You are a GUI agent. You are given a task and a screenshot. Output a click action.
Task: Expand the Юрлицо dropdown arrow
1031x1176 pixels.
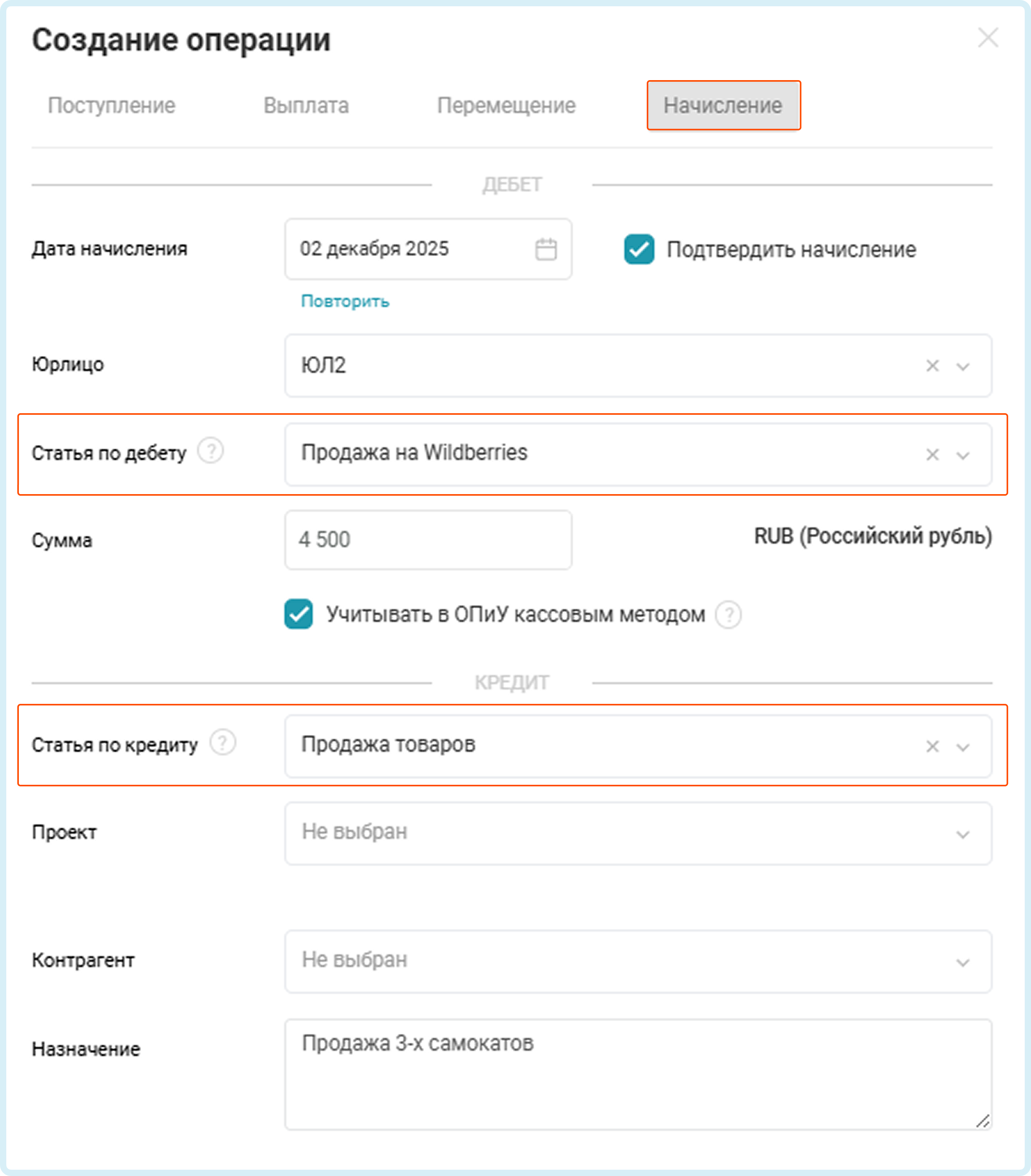tap(963, 366)
